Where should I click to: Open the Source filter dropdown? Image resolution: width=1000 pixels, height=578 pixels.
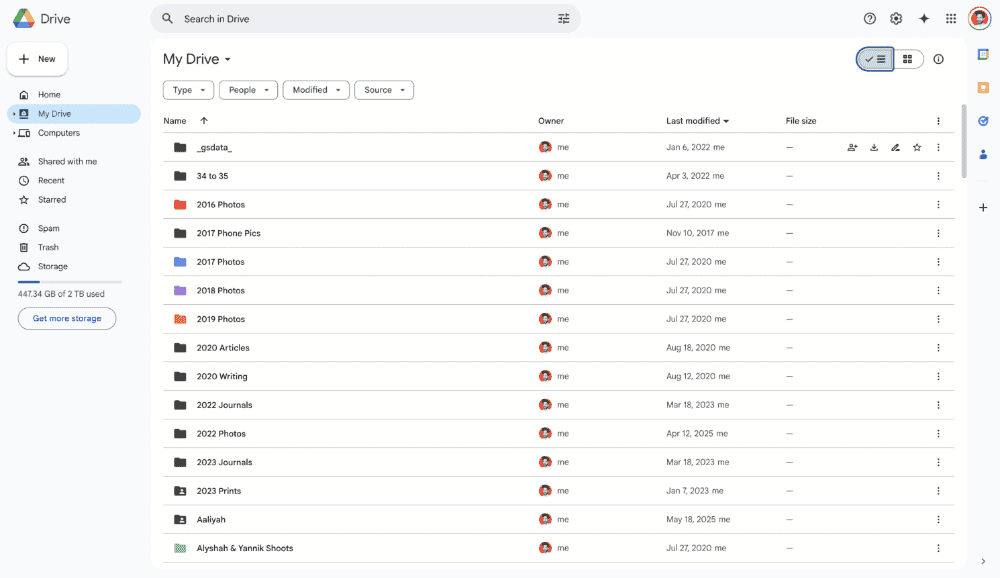tap(384, 90)
